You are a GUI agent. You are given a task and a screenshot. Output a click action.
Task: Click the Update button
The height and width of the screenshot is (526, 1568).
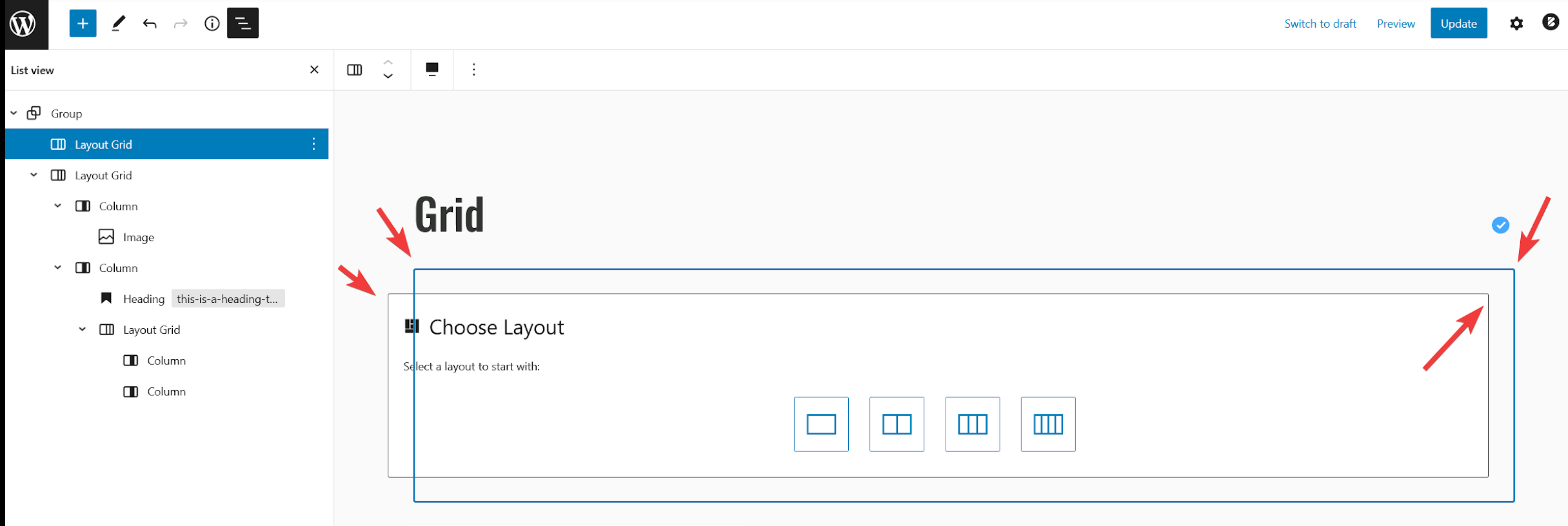[1458, 23]
